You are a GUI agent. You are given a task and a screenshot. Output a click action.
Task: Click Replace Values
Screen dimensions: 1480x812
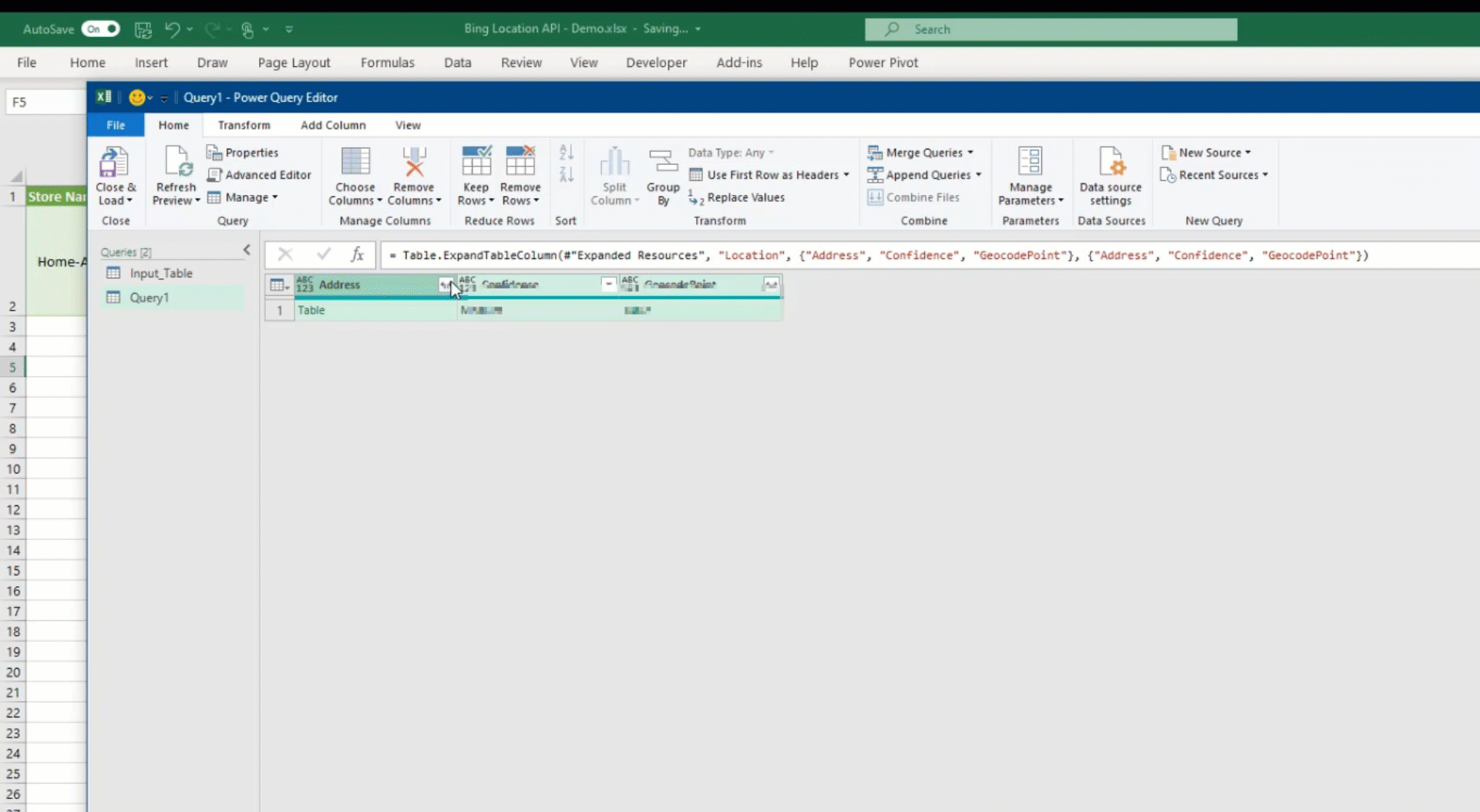click(736, 198)
